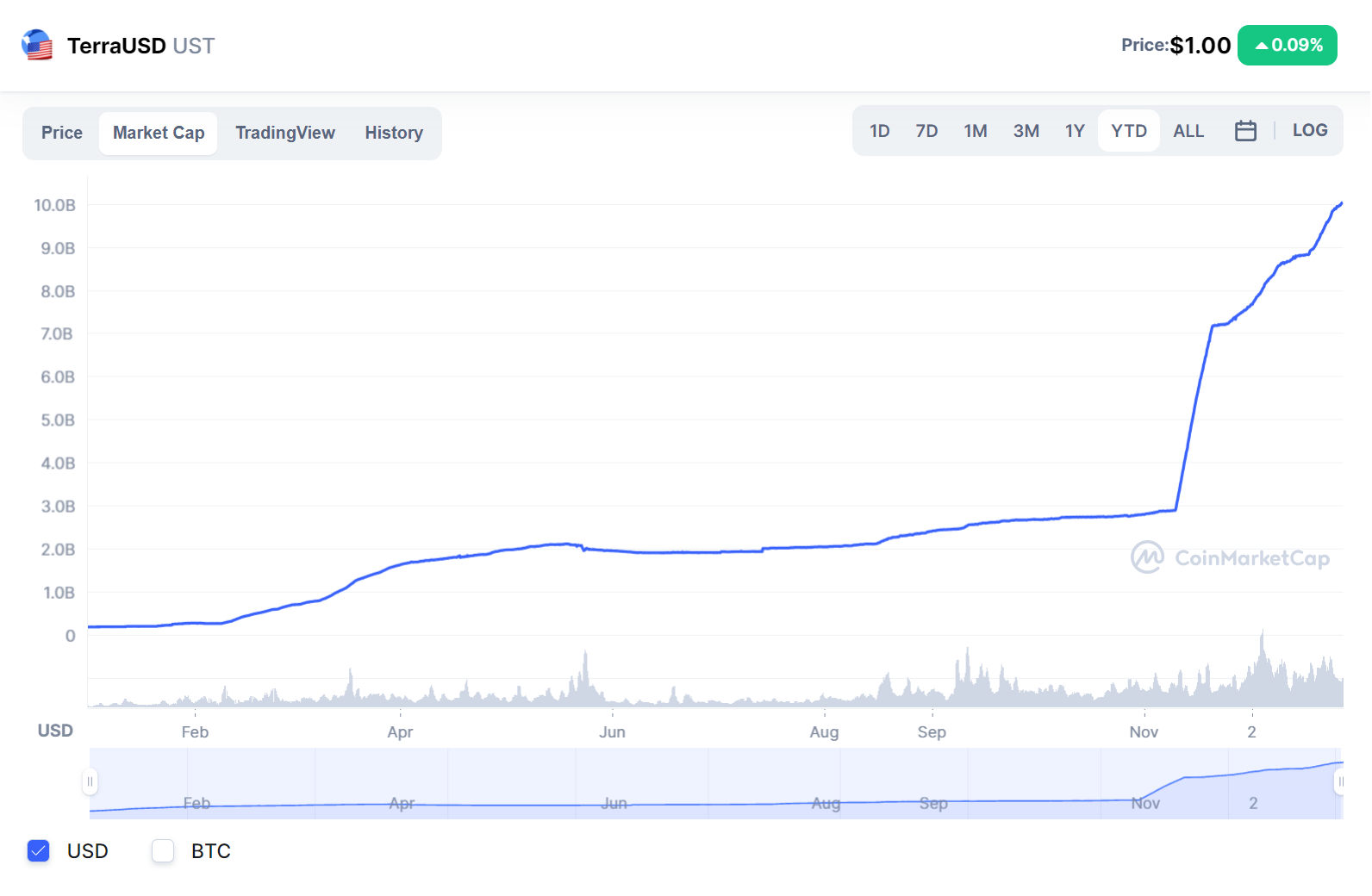Grab the right range navigator handle

1341,781
